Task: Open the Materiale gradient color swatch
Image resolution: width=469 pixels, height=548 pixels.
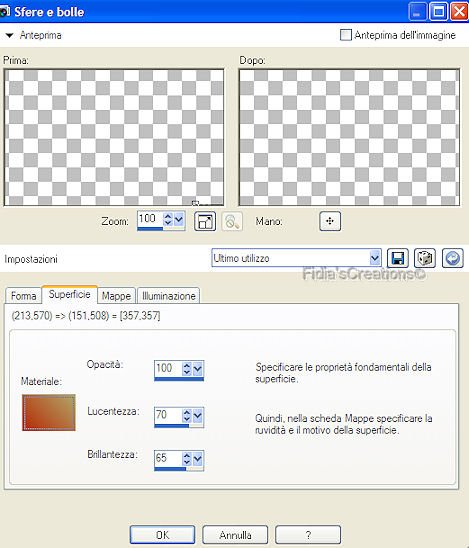Action: [x=49, y=412]
